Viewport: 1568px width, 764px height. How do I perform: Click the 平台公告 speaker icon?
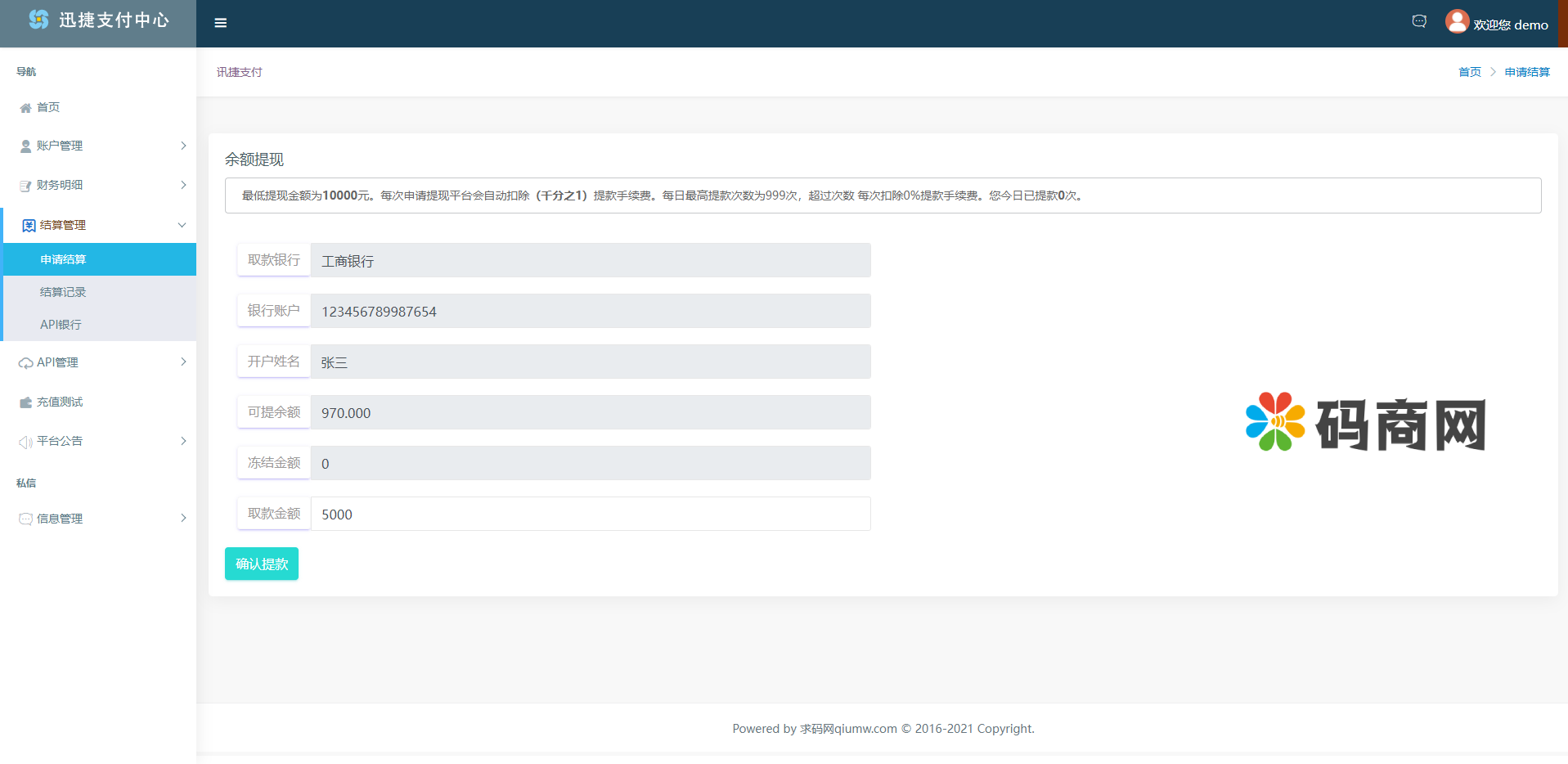[x=25, y=442]
